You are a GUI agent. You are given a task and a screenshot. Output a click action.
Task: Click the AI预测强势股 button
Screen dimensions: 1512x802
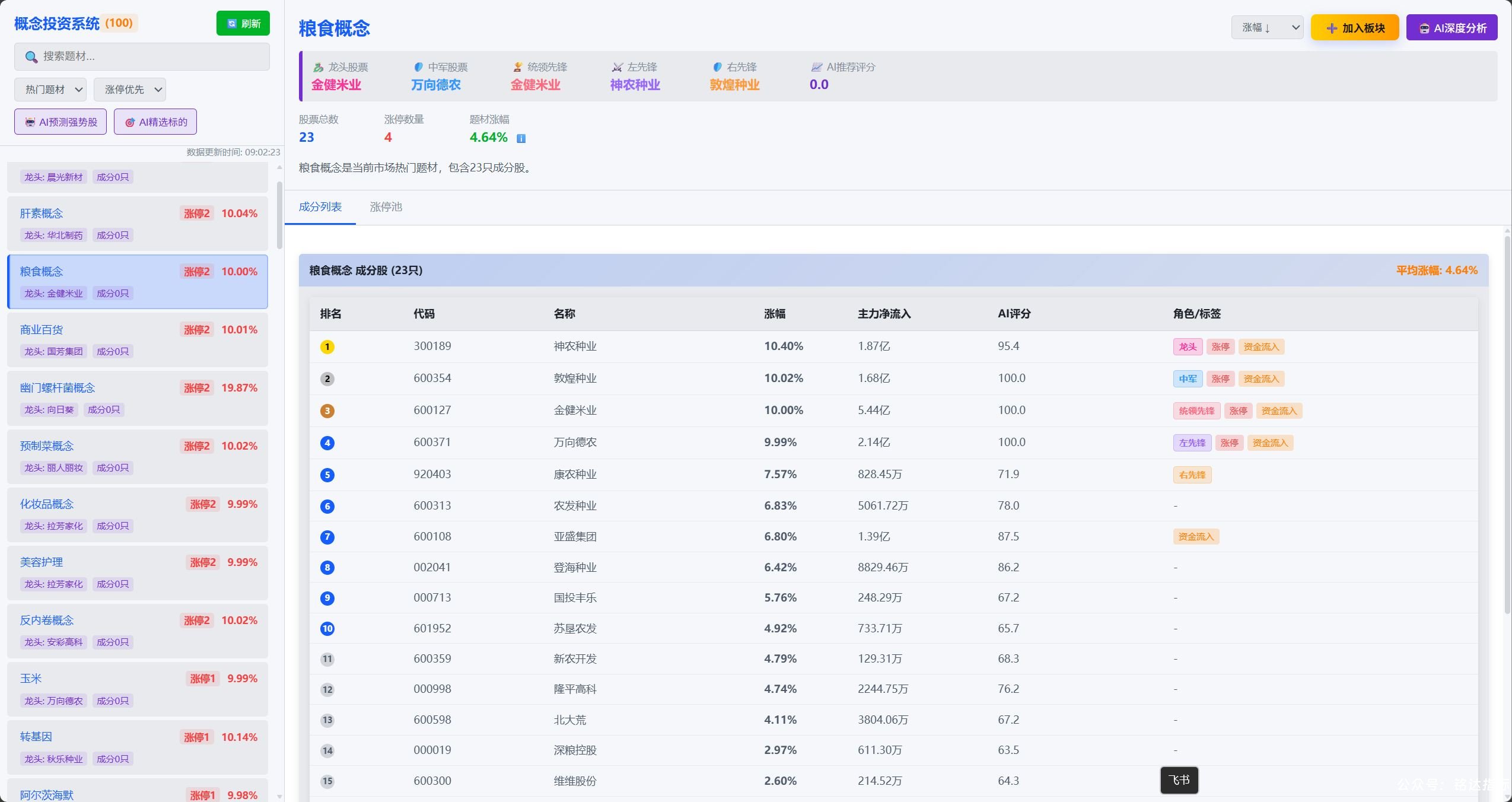(x=61, y=122)
